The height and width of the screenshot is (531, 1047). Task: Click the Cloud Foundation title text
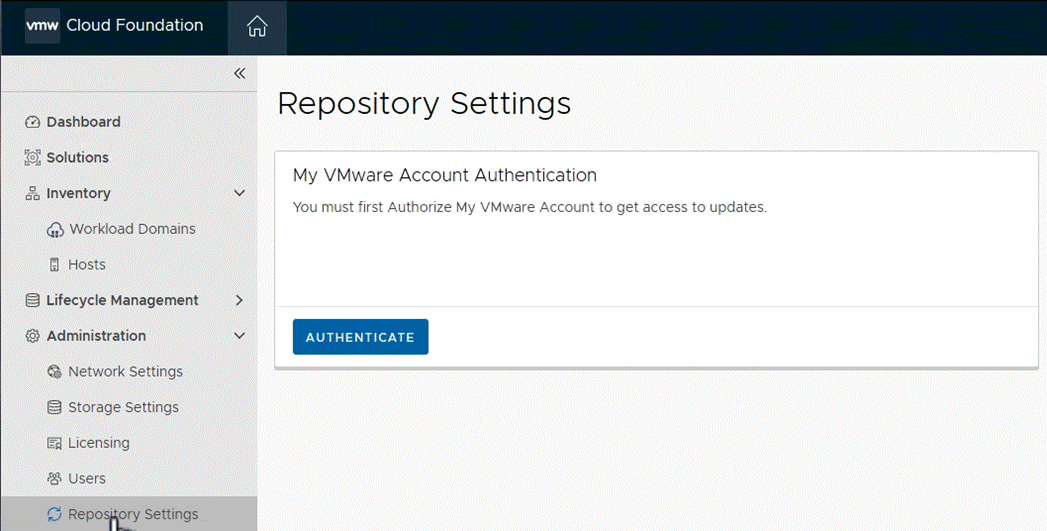(135, 25)
